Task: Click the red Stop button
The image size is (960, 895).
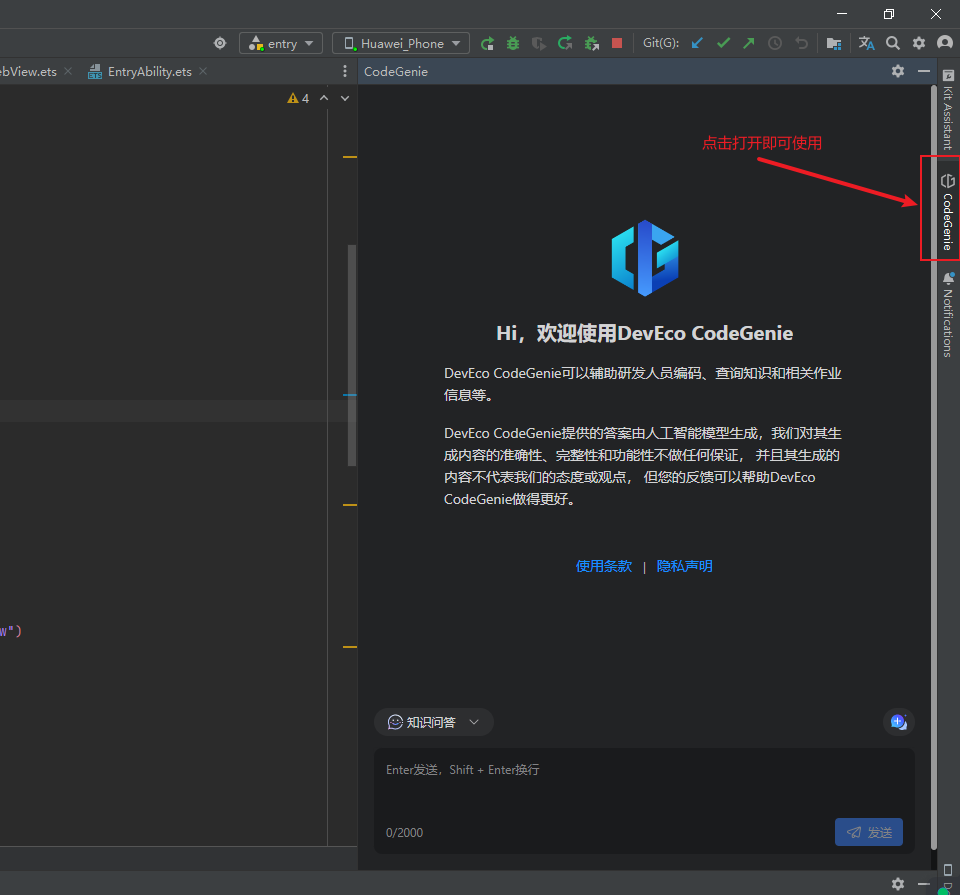Action: point(617,43)
